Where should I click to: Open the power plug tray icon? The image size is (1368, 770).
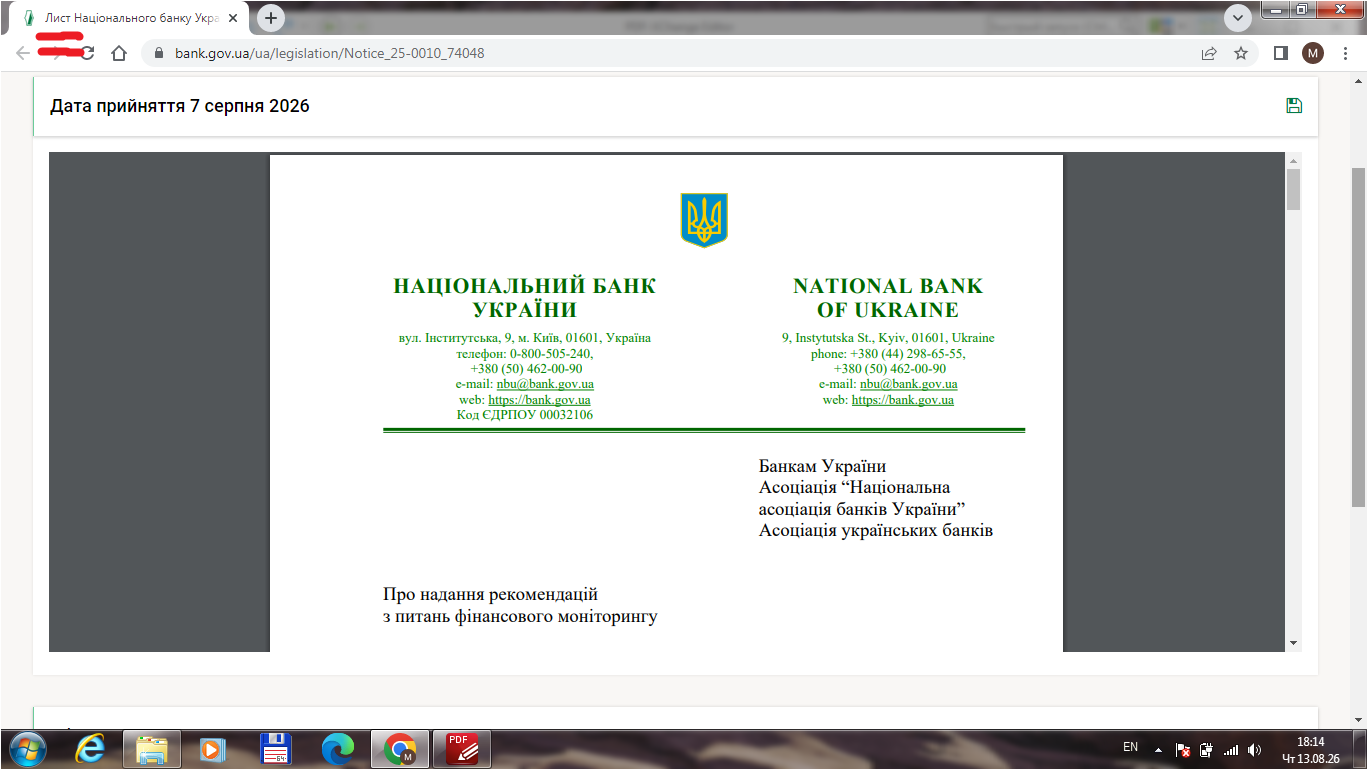click(x=1206, y=749)
